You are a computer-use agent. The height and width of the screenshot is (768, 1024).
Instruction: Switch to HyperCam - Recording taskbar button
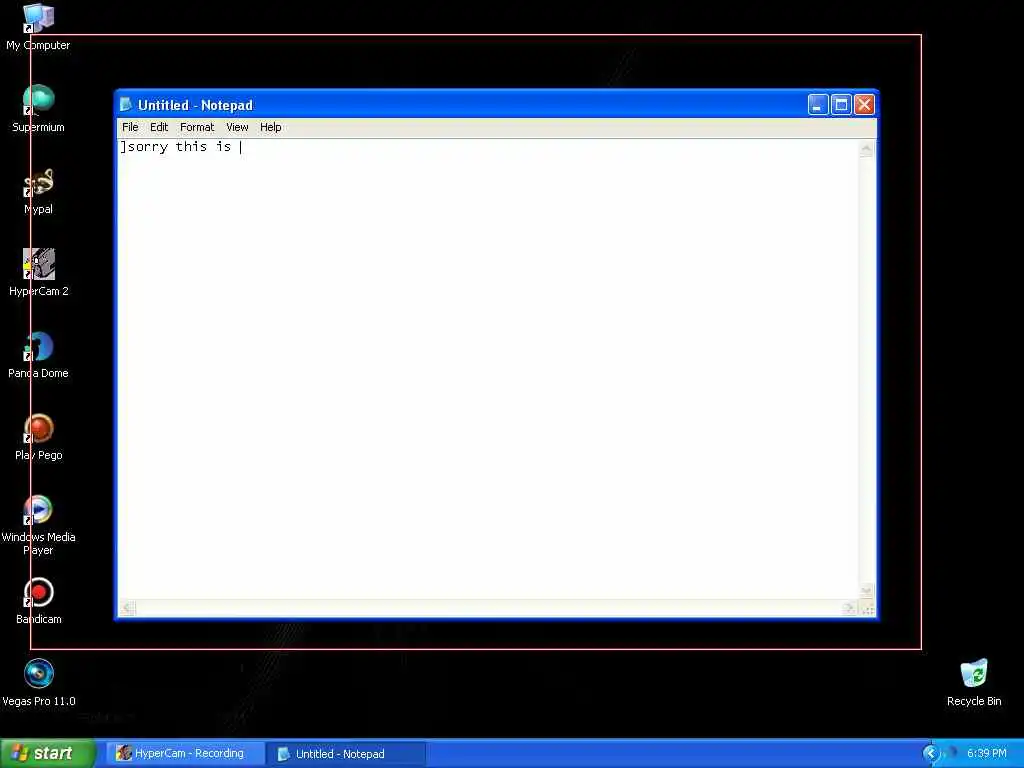(x=184, y=754)
